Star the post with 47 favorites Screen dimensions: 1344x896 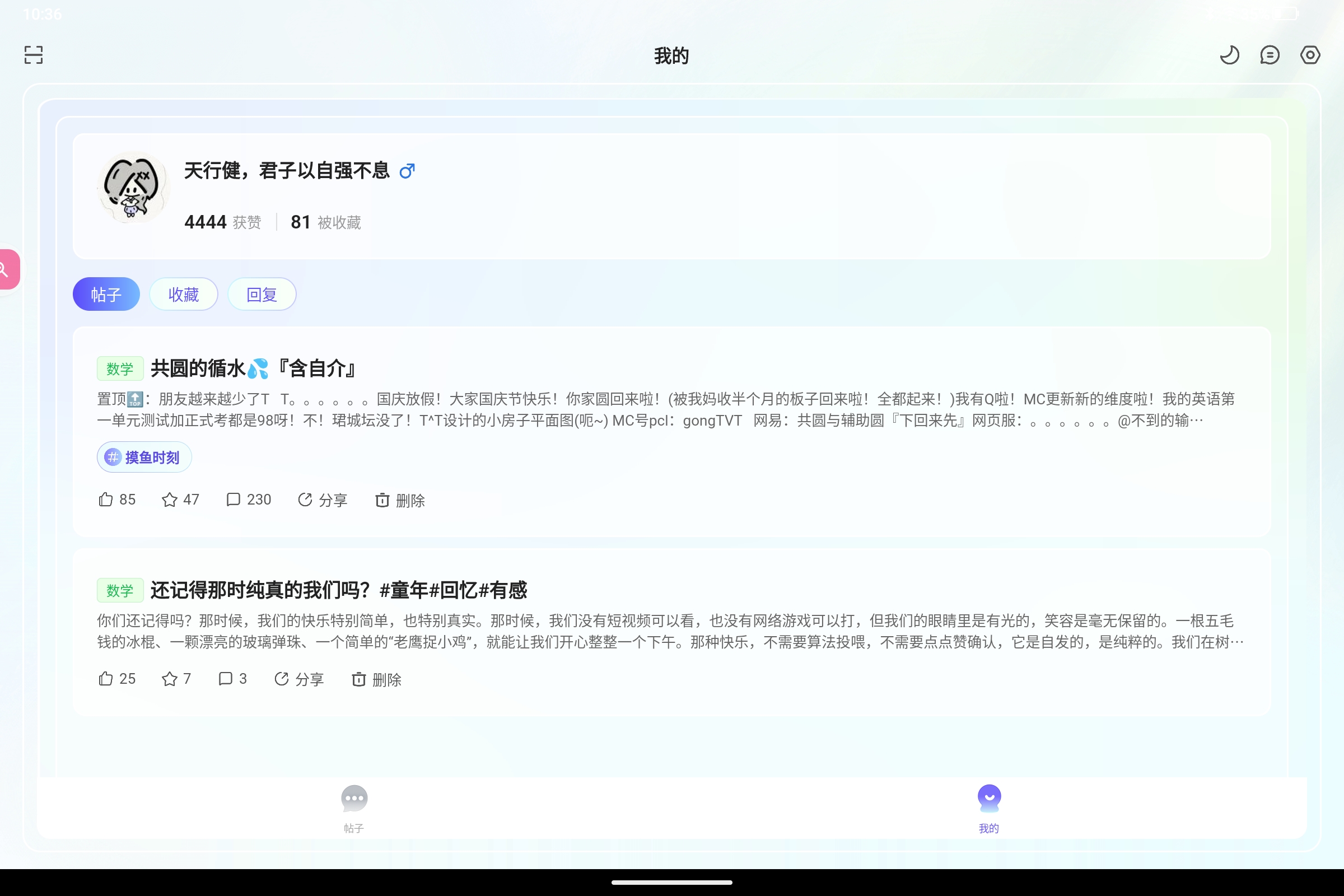point(180,500)
